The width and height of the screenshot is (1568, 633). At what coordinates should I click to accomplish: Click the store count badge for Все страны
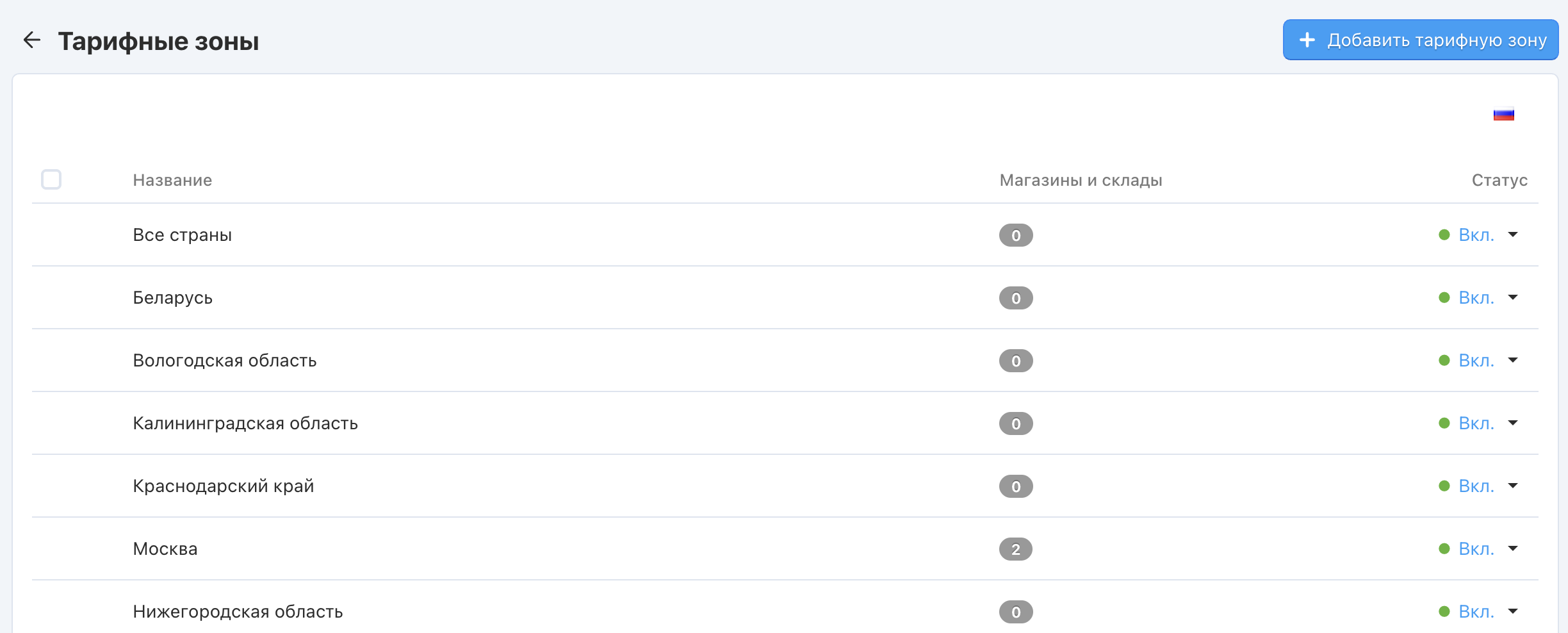[1015, 235]
